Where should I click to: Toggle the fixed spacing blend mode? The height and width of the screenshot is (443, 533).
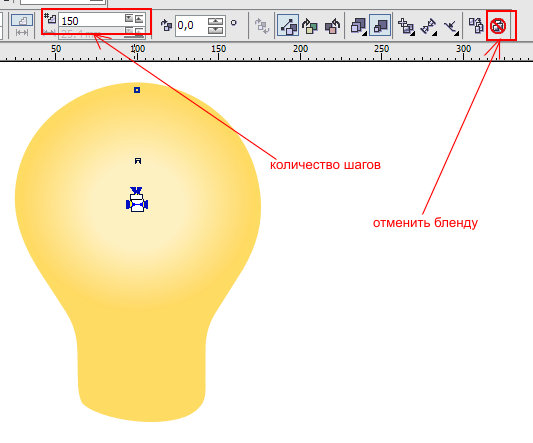point(22,33)
